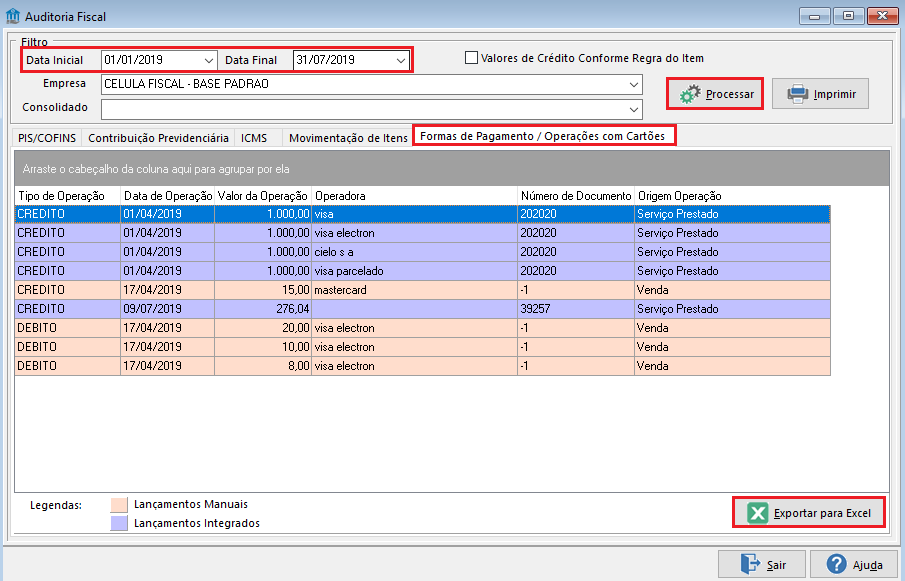
Task: Click the 15,00 value cell
Action: [x=263, y=290]
